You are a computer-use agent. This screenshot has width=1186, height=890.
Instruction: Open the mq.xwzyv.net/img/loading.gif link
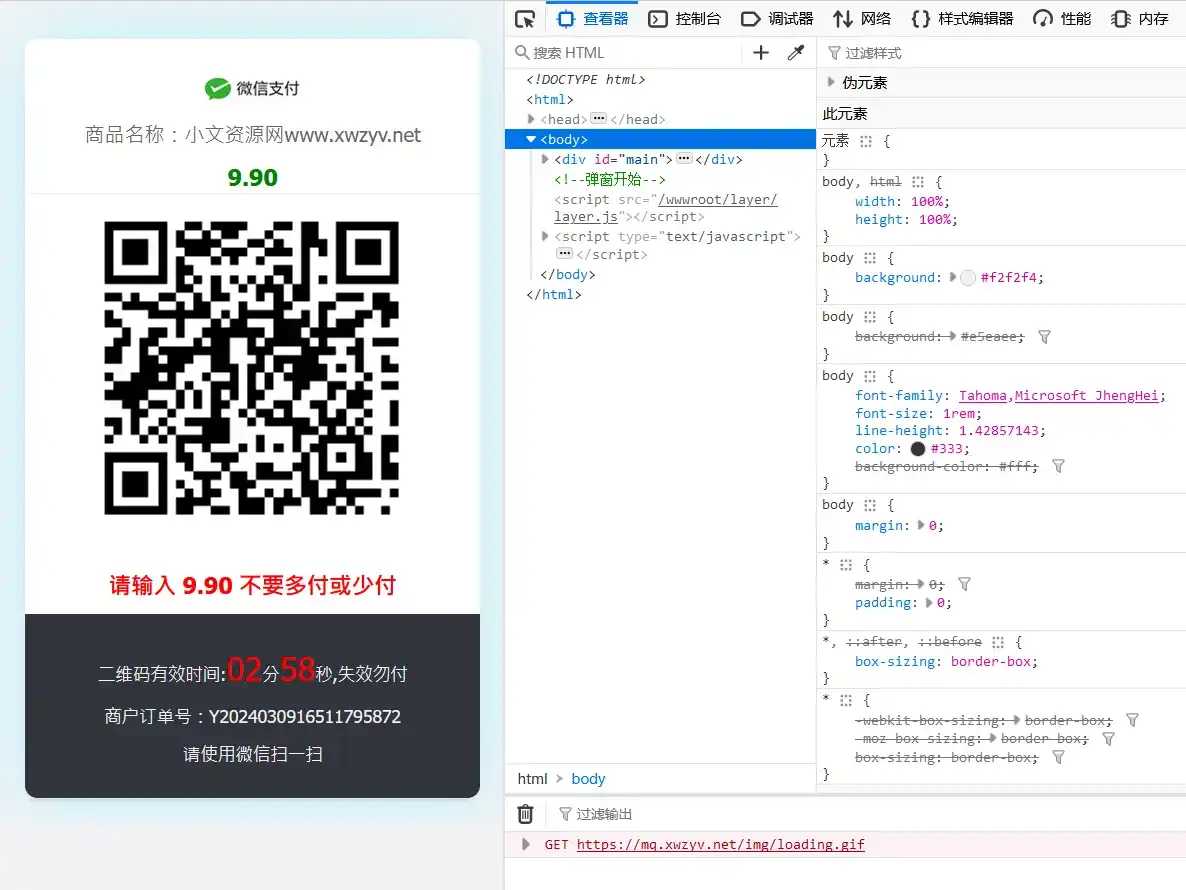(x=720, y=845)
